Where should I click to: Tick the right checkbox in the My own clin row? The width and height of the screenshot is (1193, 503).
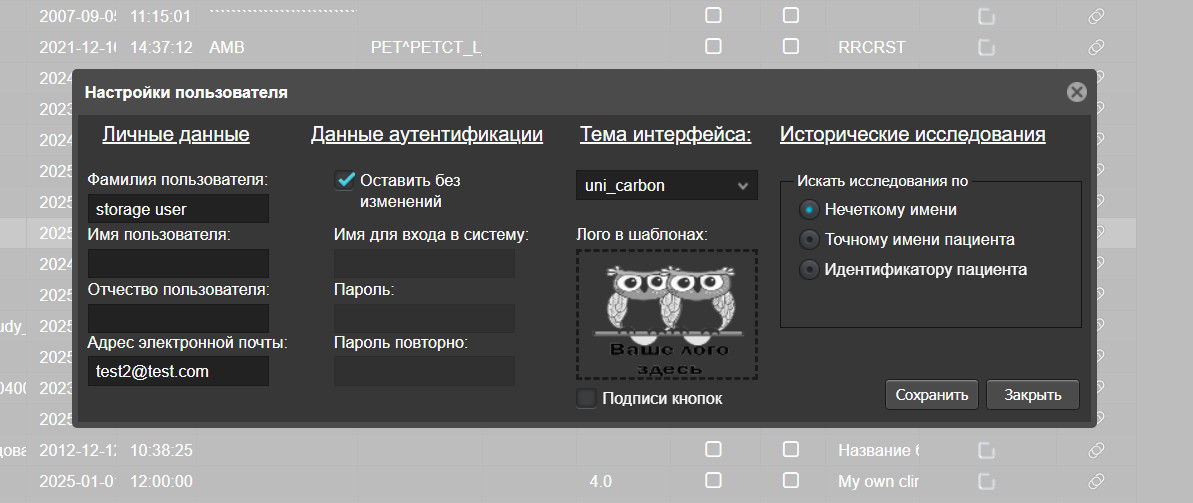791,481
